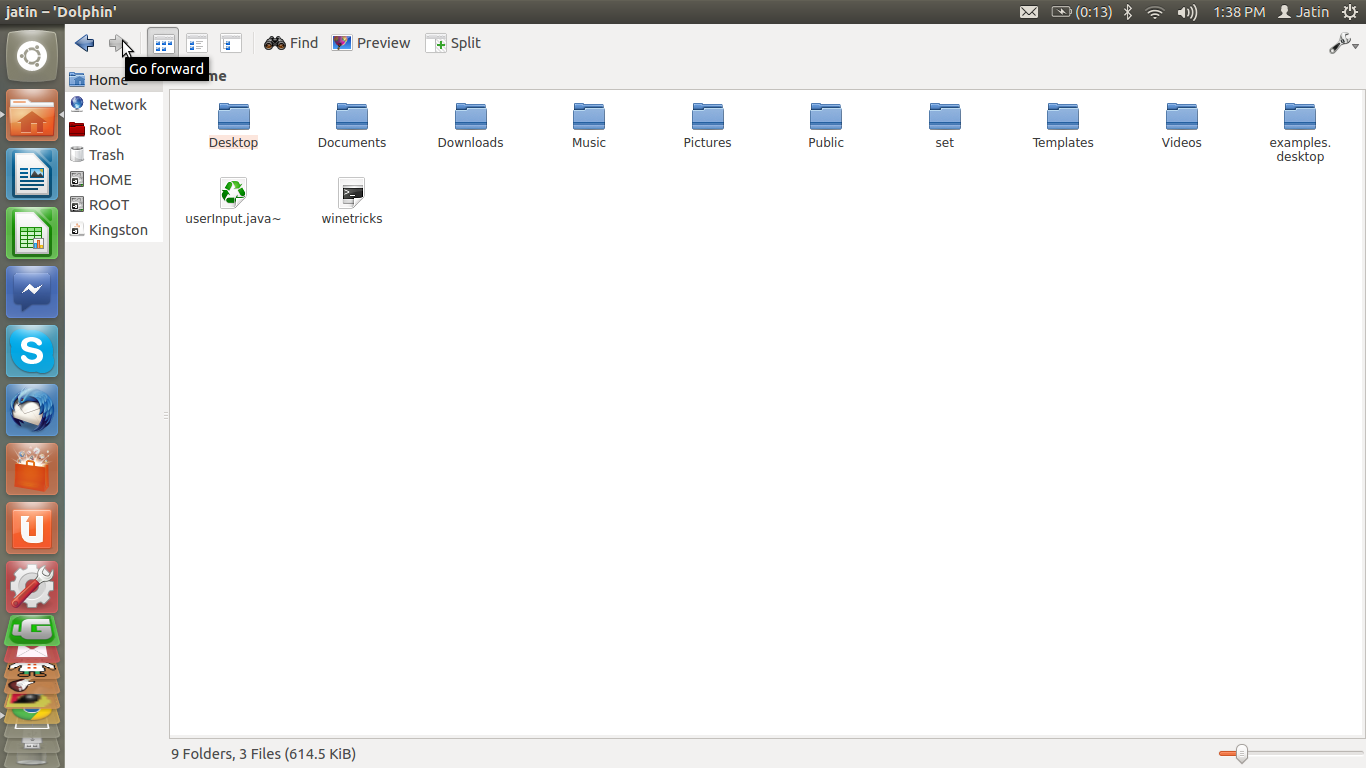Open the Documents folder

tap(351, 120)
